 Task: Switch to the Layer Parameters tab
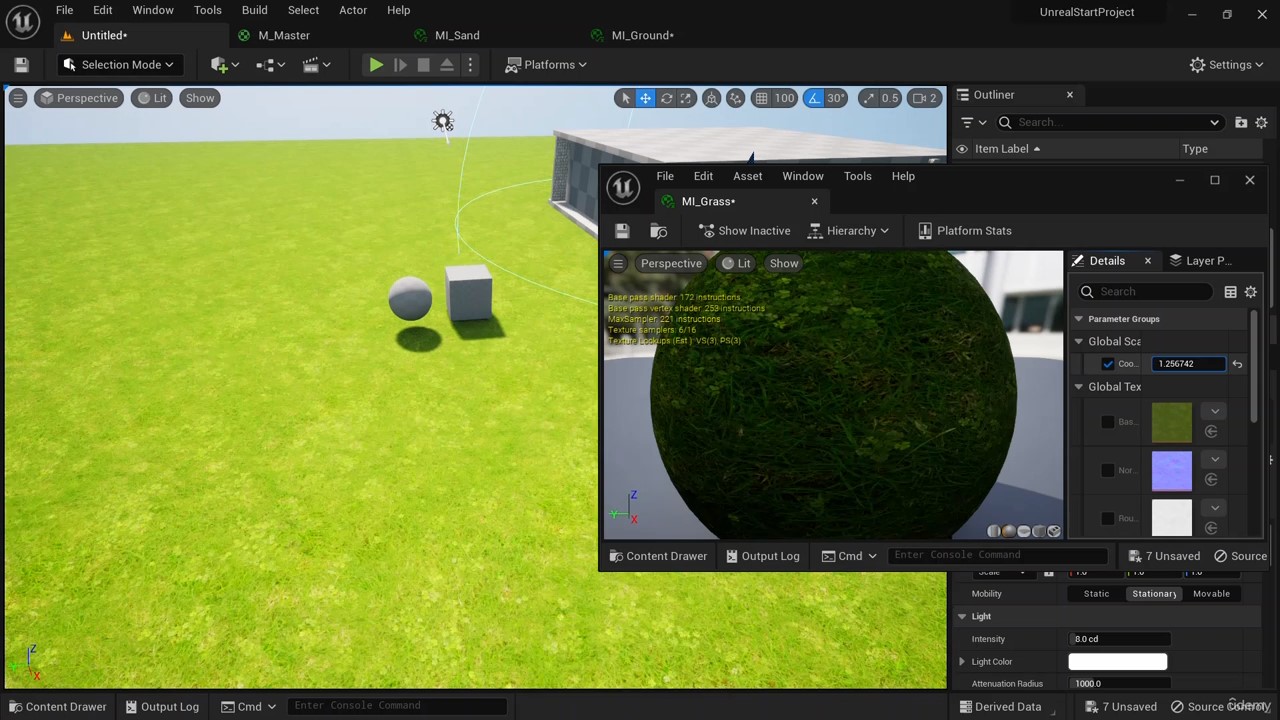pos(1199,261)
